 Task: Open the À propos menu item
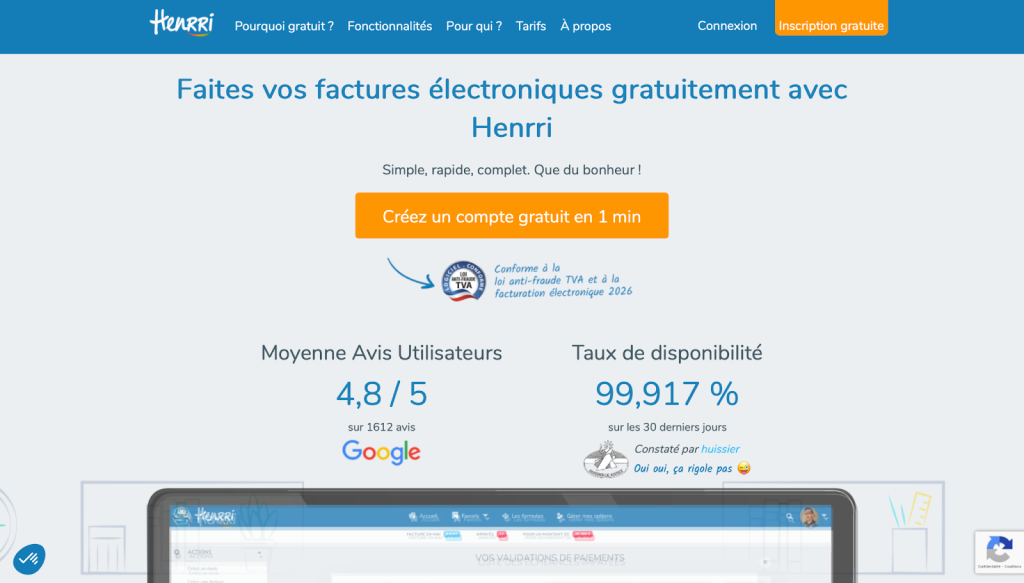tap(586, 26)
